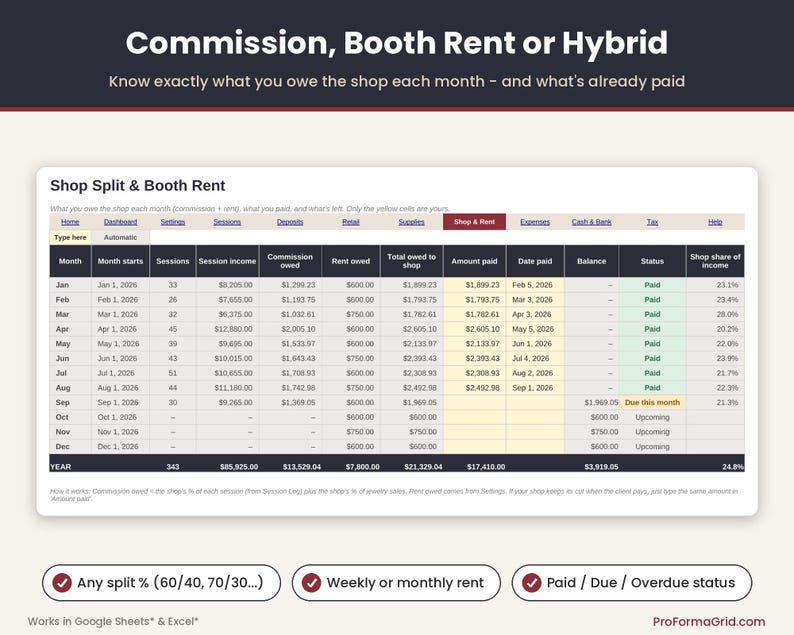Click Apr session income $12,880.00
Viewport: 794px width, 635px height.
pos(227,329)
